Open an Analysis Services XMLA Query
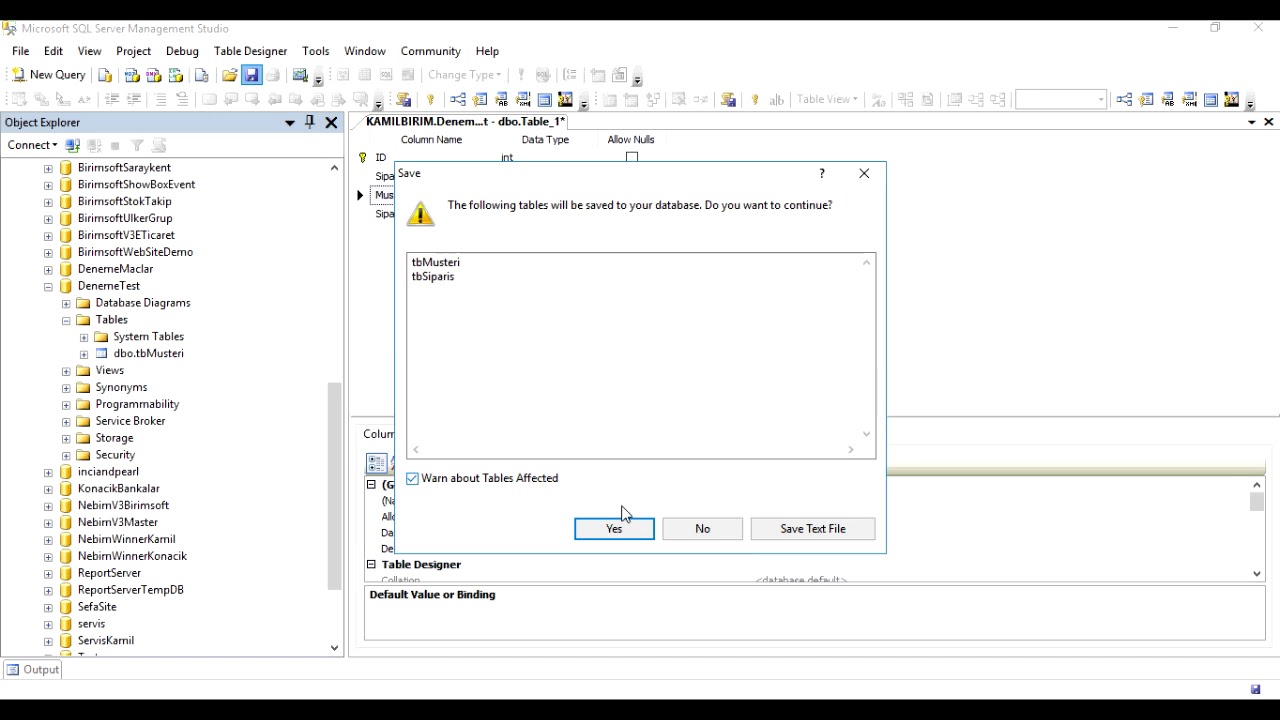The image size is (1280, 720). (175, 75)
